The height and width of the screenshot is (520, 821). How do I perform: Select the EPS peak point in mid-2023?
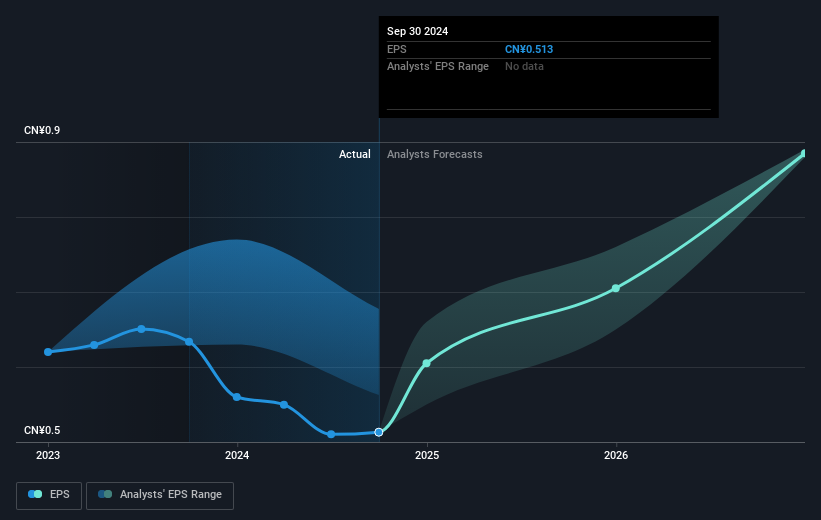(141, 329)
